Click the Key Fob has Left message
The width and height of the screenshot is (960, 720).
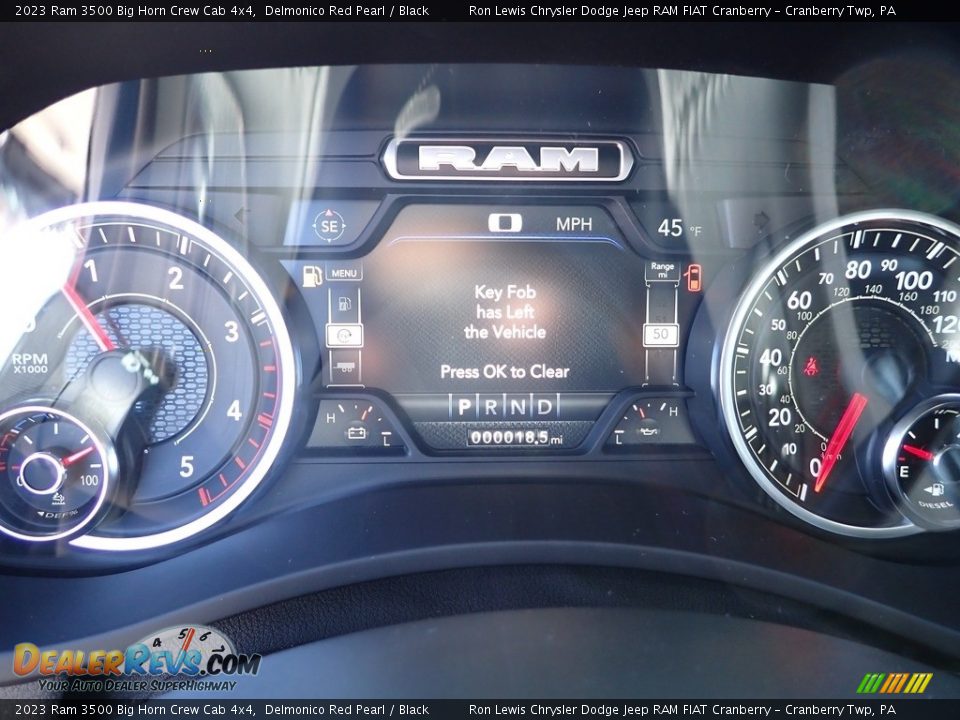[505, 312]
